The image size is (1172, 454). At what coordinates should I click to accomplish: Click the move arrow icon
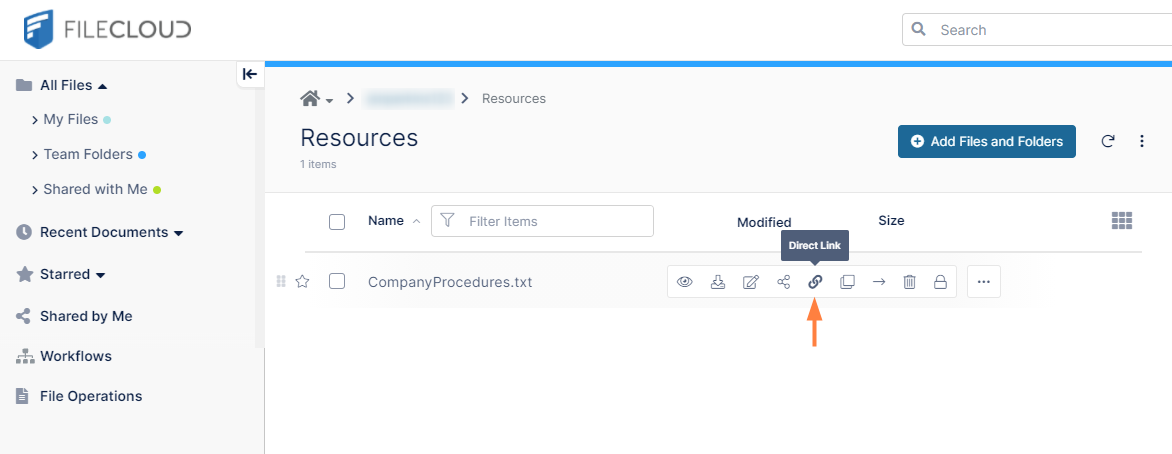coord(879,282)
